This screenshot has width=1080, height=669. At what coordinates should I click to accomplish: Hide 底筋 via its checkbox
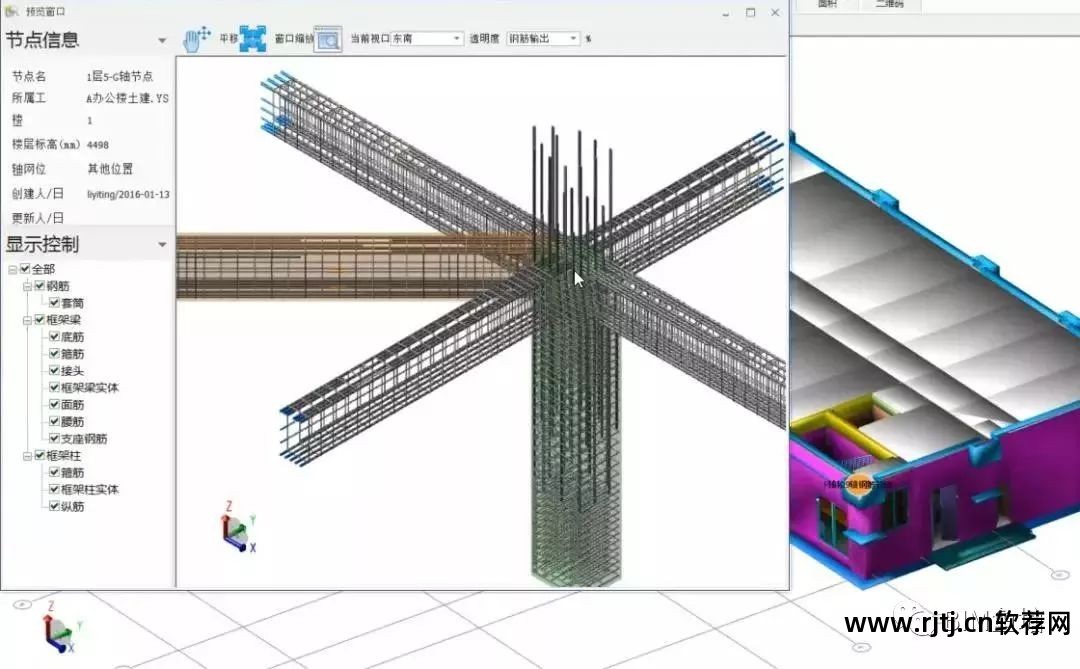54,336
